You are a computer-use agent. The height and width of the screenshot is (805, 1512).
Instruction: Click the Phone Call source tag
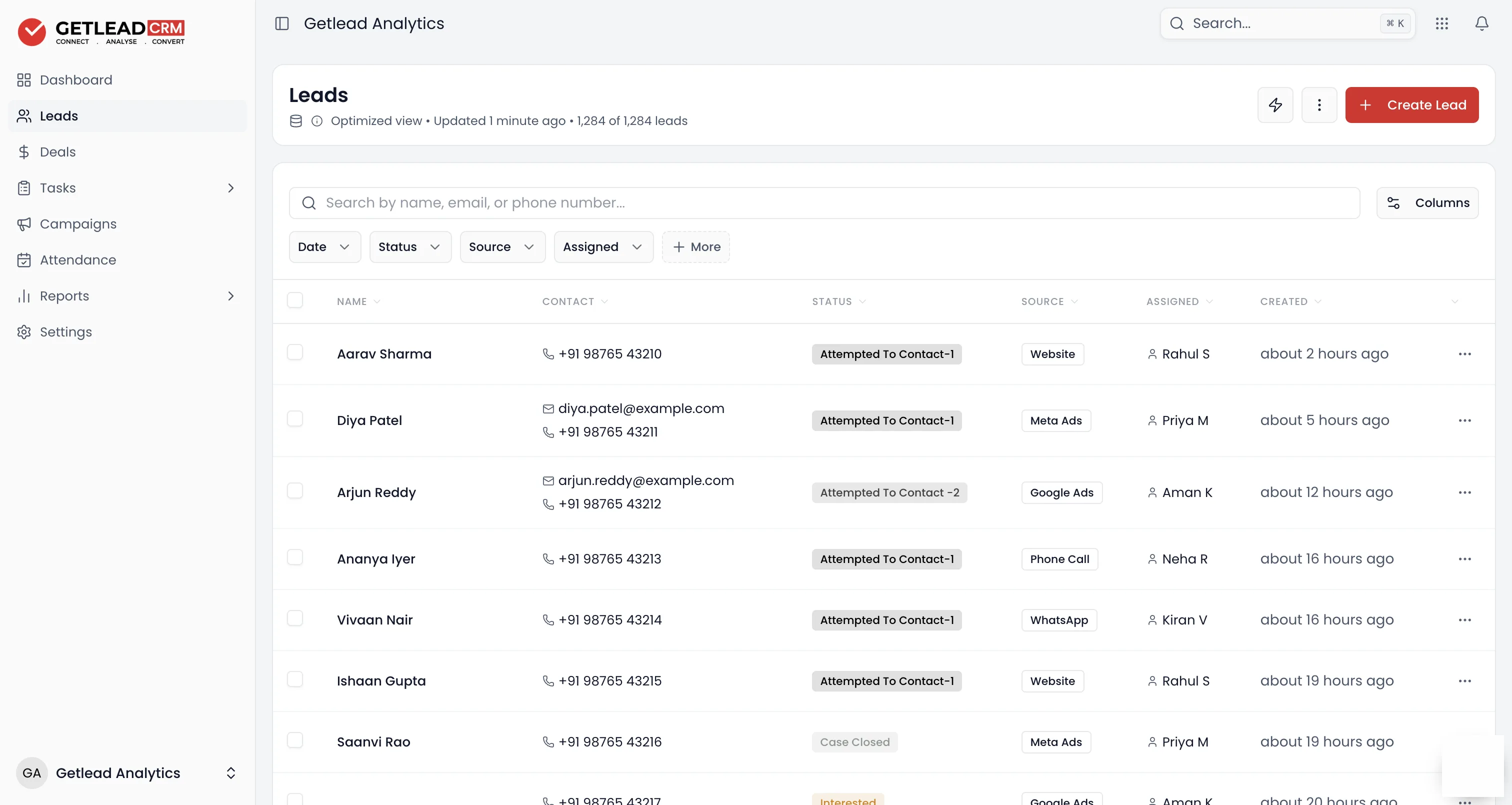pyautogui.click(x=1059, y=559)
